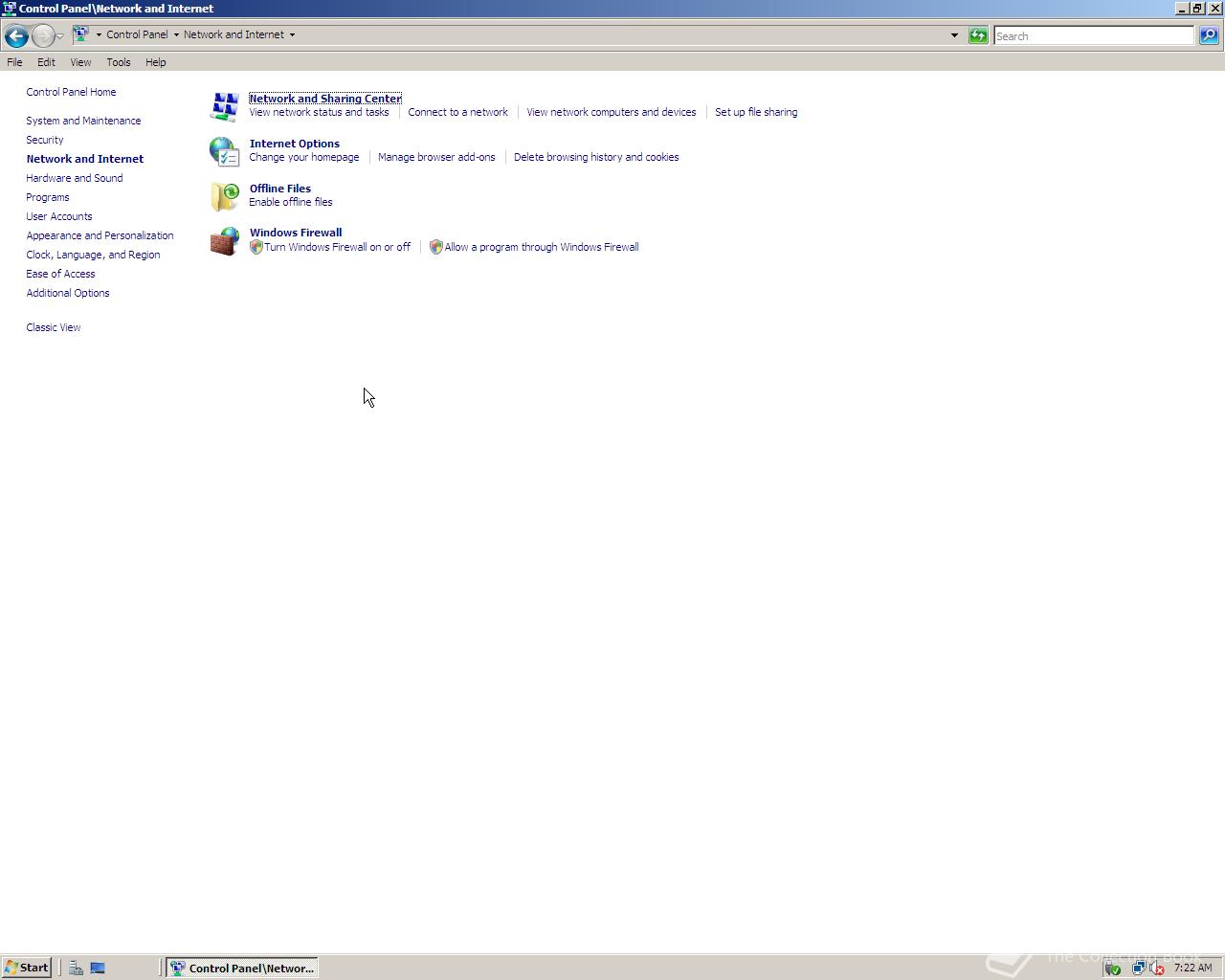
Task: Open the File menu
Action: click(x=14, y=62)
